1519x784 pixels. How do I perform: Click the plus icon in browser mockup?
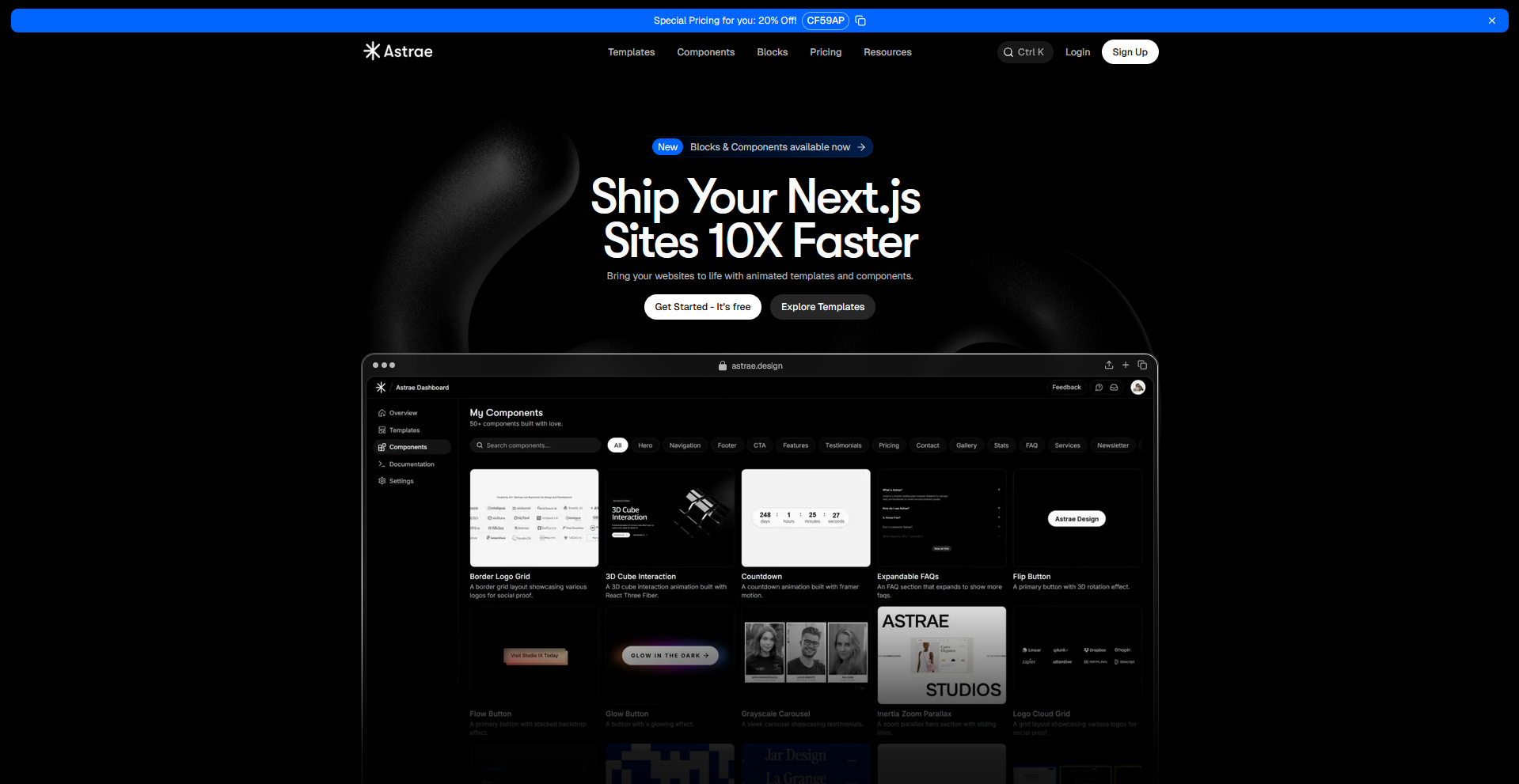pos(1125,365)
